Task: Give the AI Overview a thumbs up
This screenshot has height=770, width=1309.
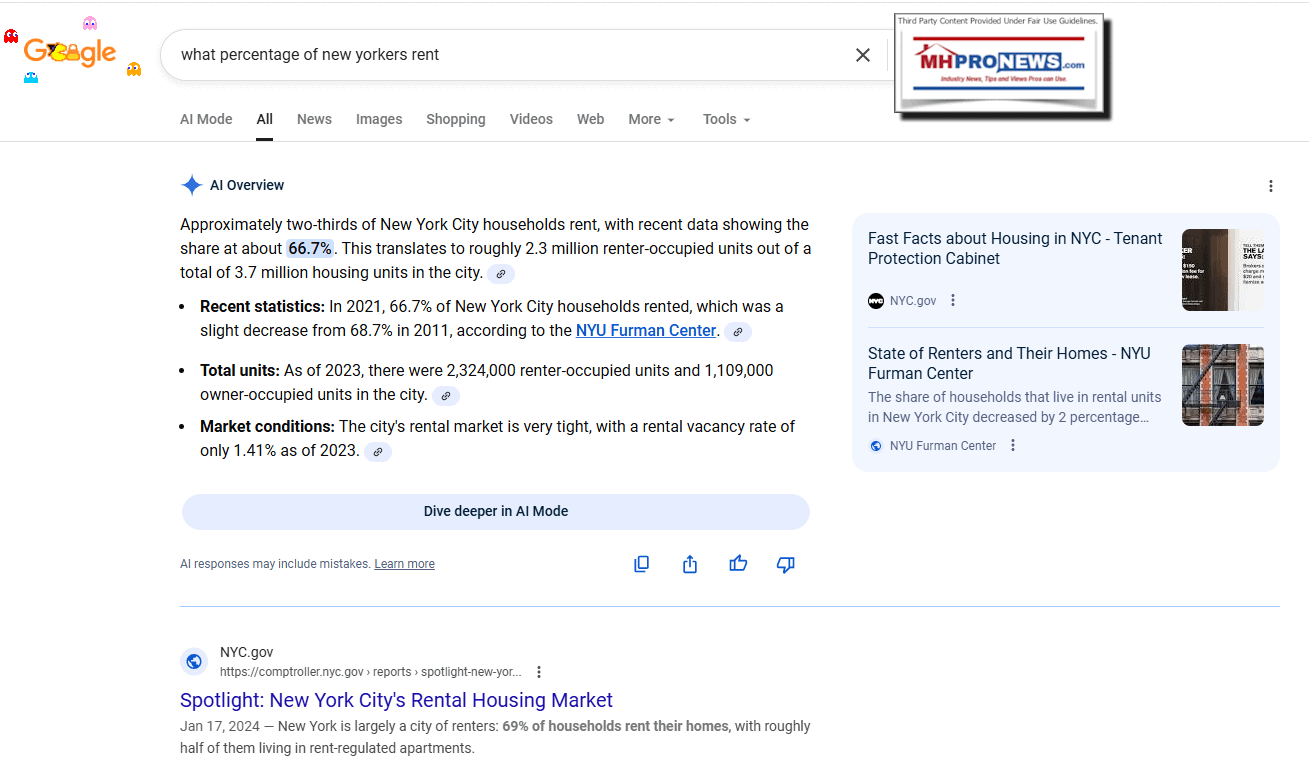Action: pyautogui.click(x=738, y=564)
